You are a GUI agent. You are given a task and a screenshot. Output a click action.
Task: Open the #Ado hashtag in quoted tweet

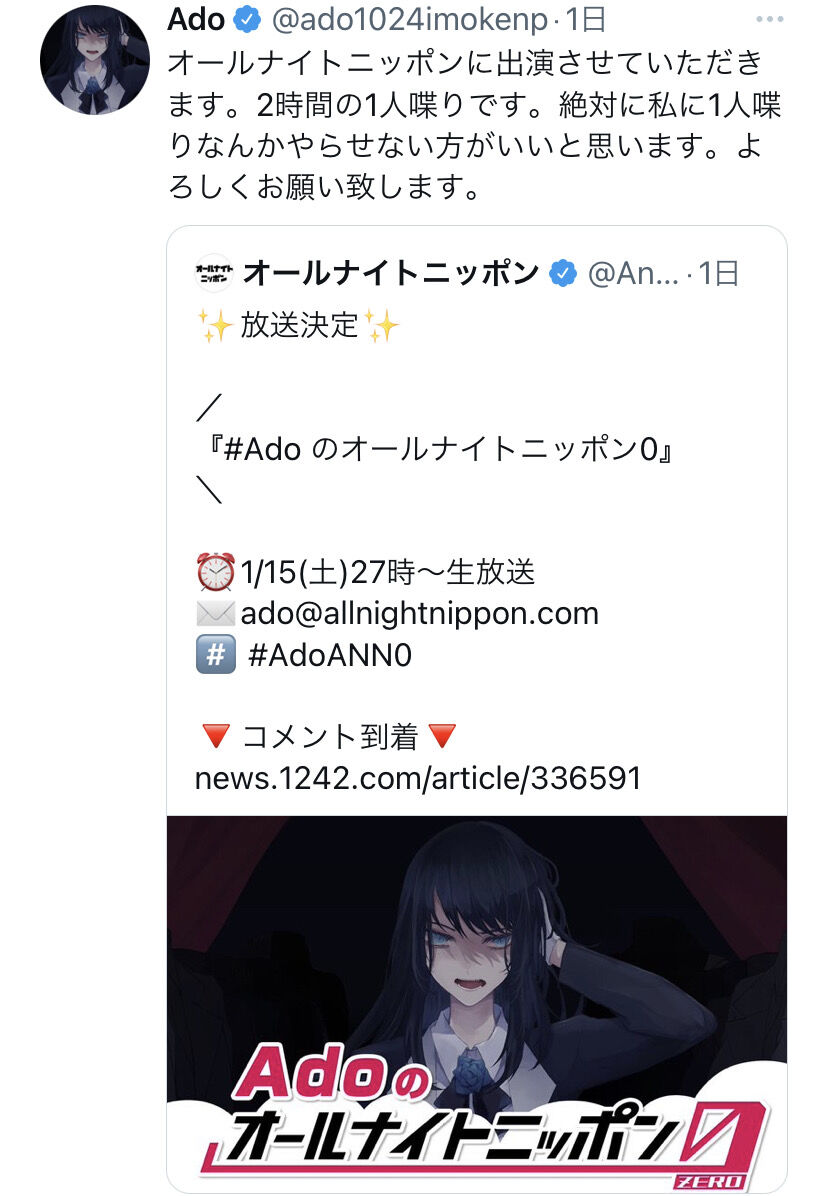pyautogui.click(x=262, y=449)
